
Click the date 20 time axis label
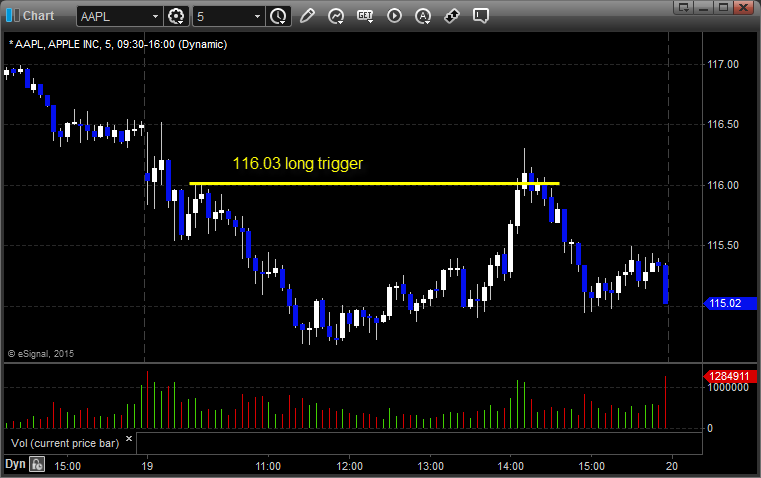pos(672,466)
